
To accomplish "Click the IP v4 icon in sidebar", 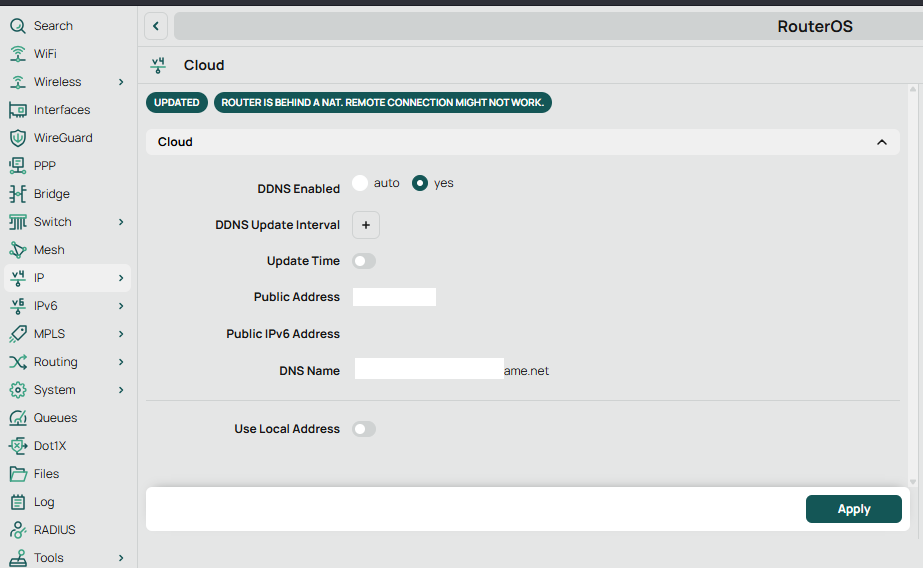I will 18,278.
